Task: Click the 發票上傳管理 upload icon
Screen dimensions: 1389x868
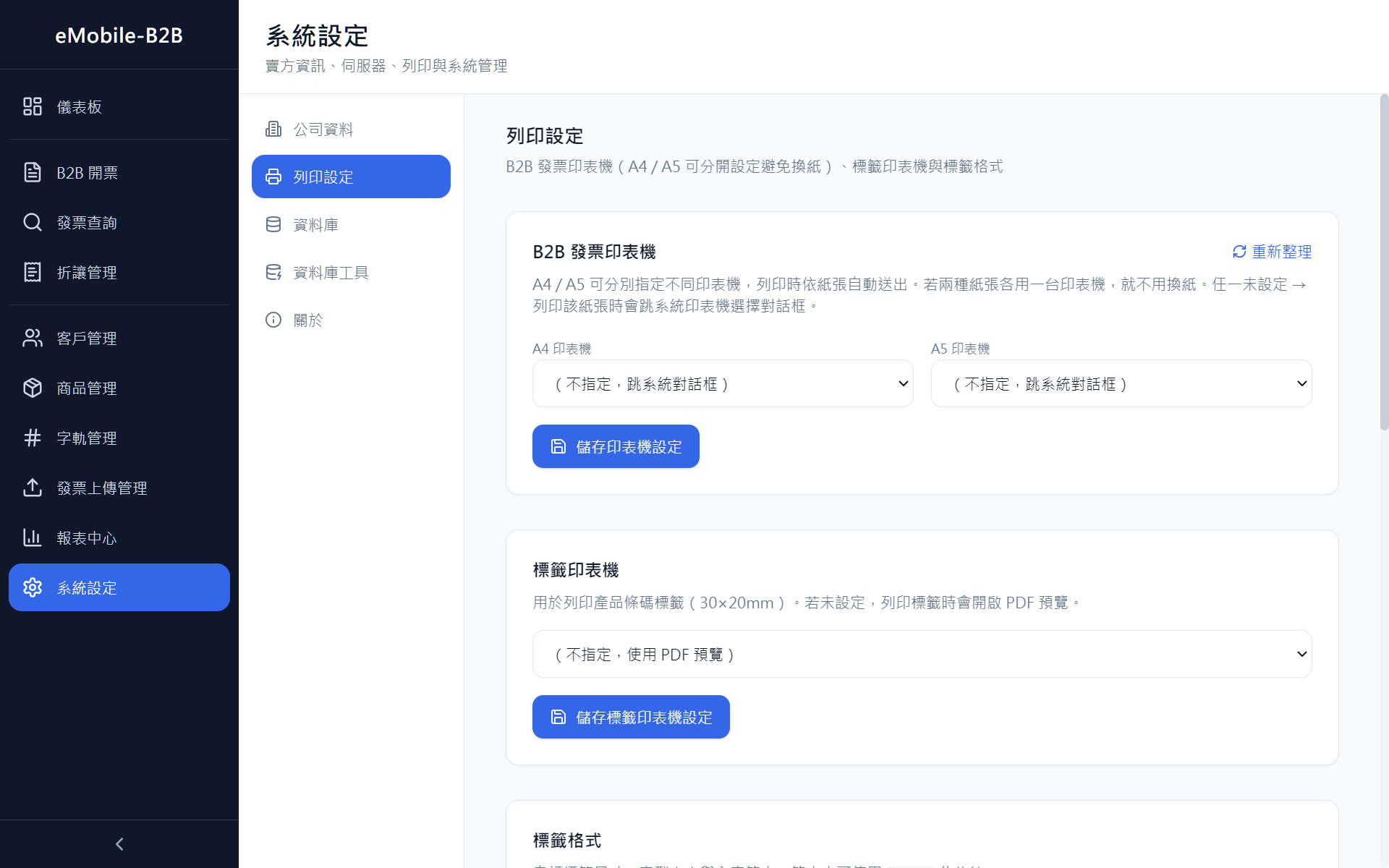Action: 33,488
